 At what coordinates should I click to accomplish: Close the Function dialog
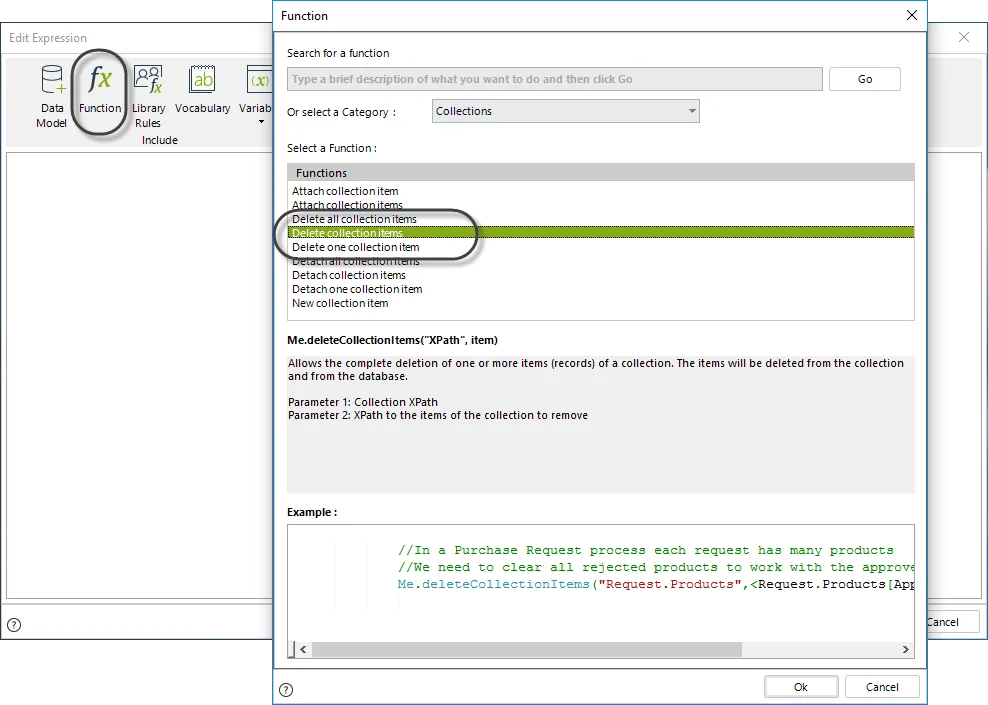912,15
